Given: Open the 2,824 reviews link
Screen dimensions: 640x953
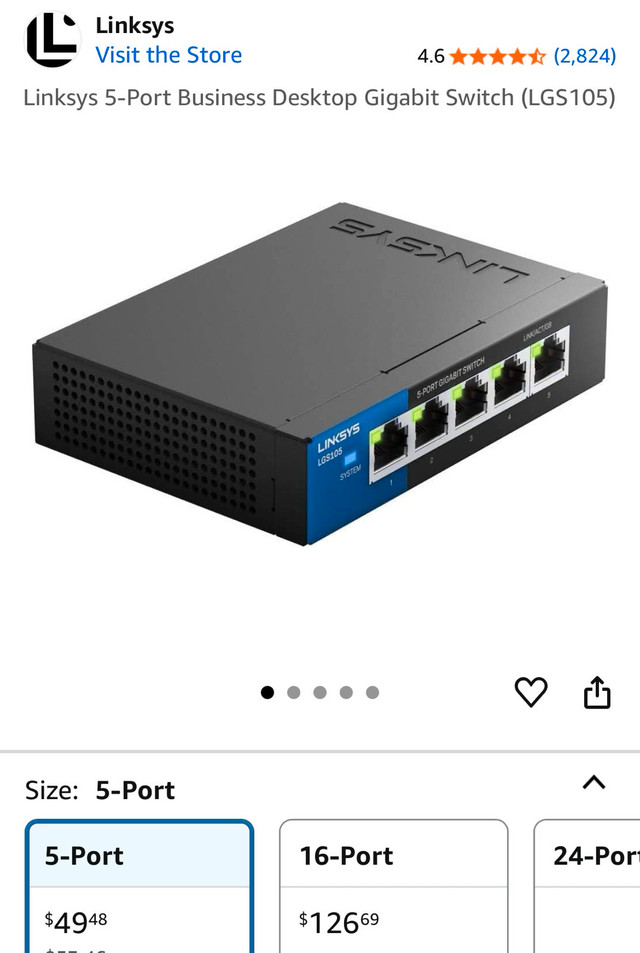Looking at the screenshot, I should pos(585,57).
